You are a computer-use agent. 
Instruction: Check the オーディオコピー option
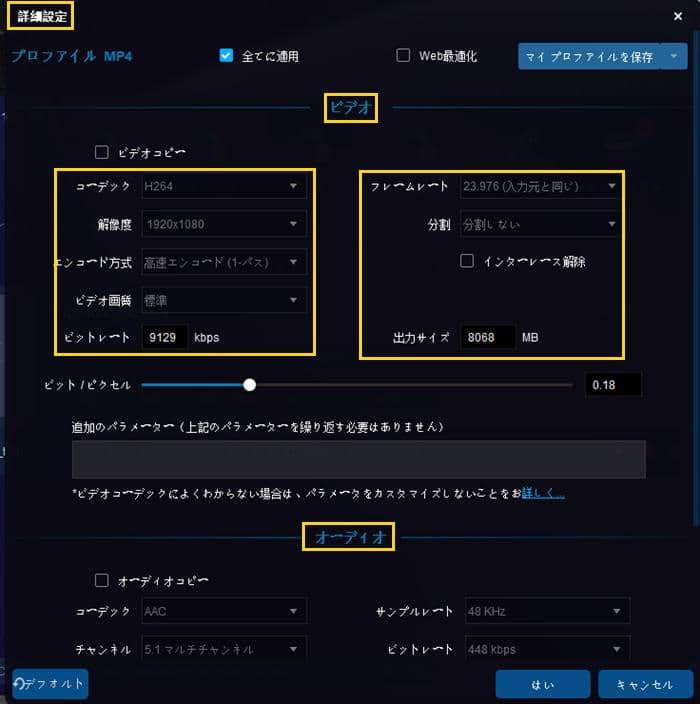pos(101,581)
